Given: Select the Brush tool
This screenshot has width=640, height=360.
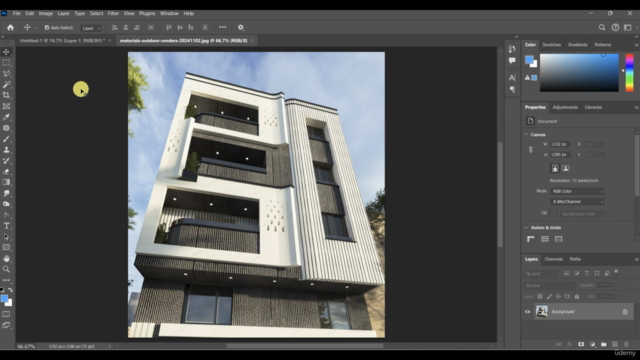Looking at the screenshot, I should click(x=6, y=139).
